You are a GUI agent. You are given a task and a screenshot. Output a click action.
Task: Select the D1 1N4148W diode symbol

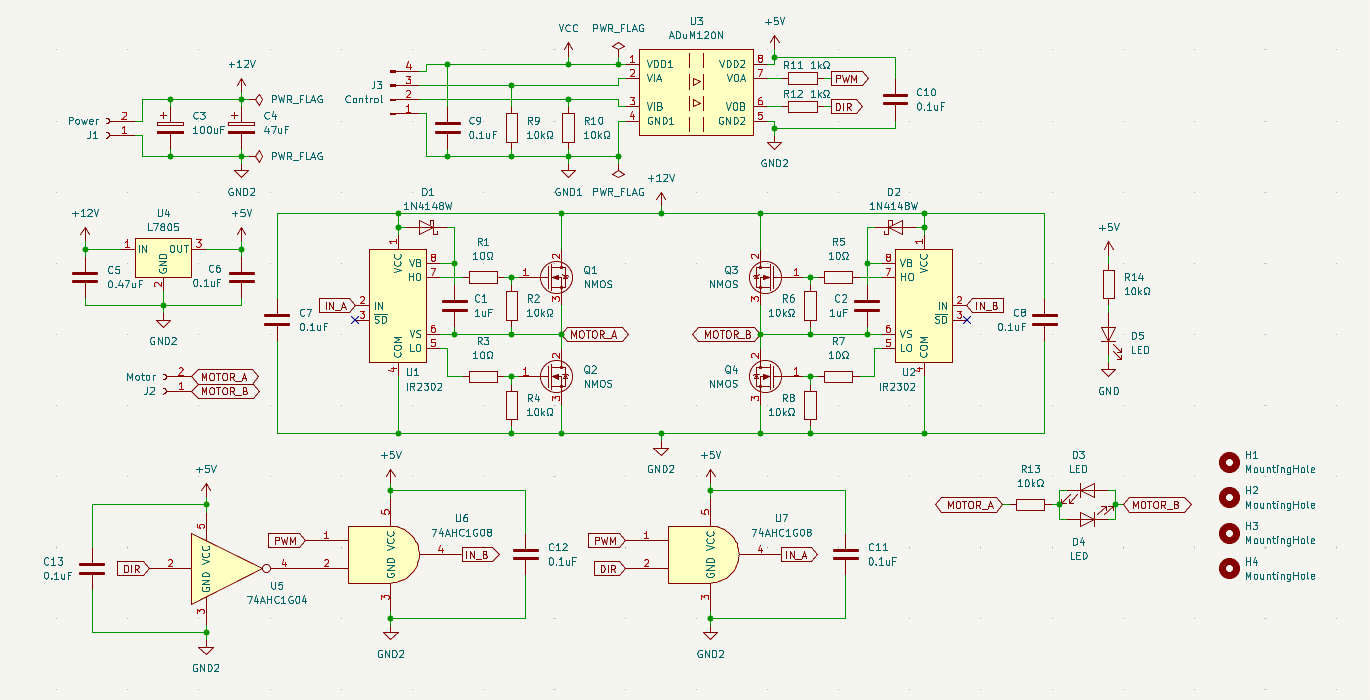tap(427, 226)
